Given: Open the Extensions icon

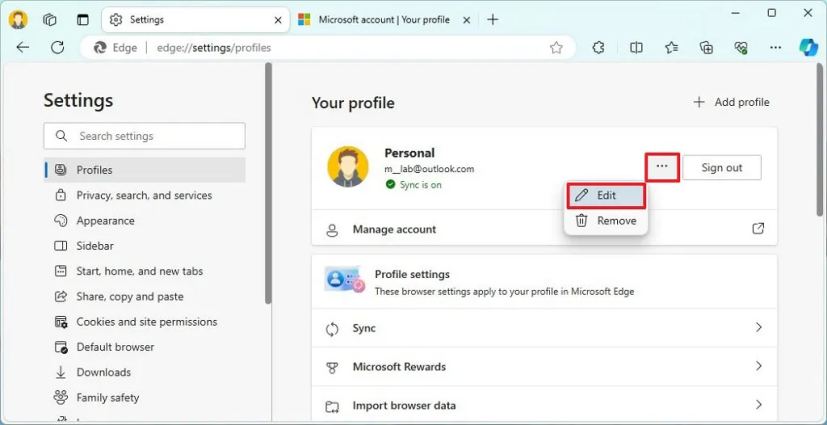Looking at the screenshot, I should click(x=598, y=48).
